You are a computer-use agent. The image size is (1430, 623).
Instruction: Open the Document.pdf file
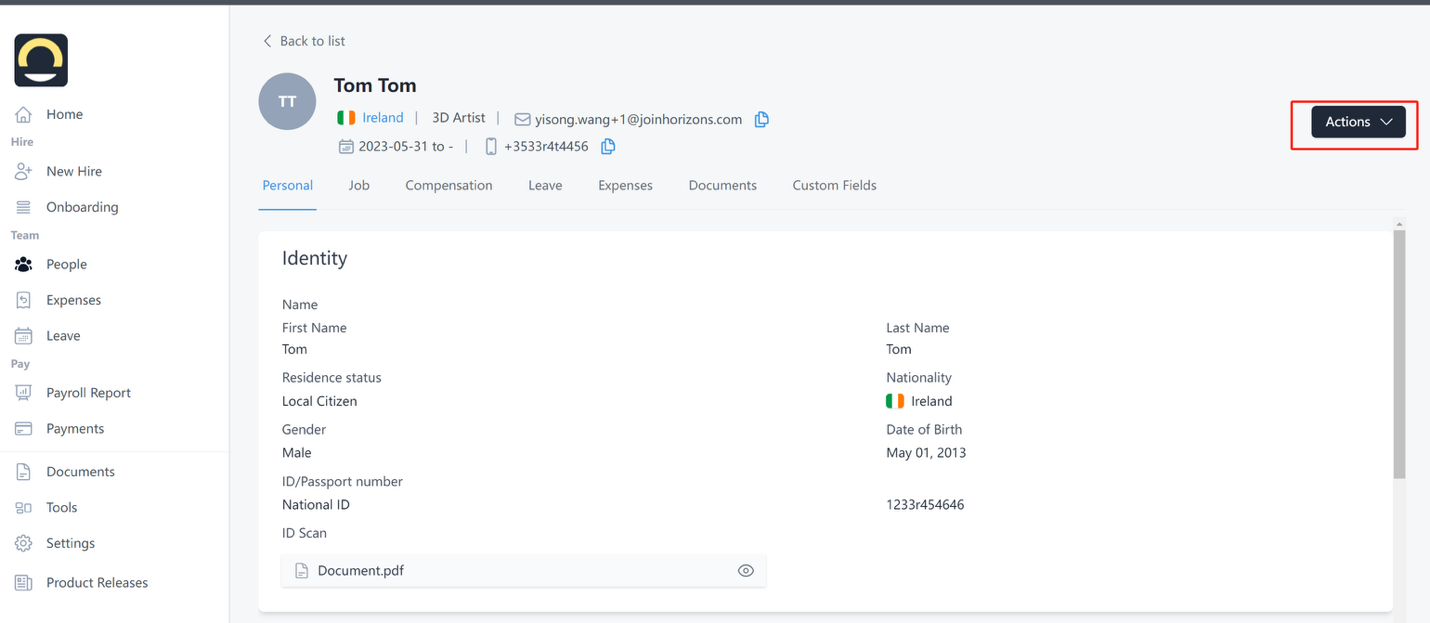point(360,571)
